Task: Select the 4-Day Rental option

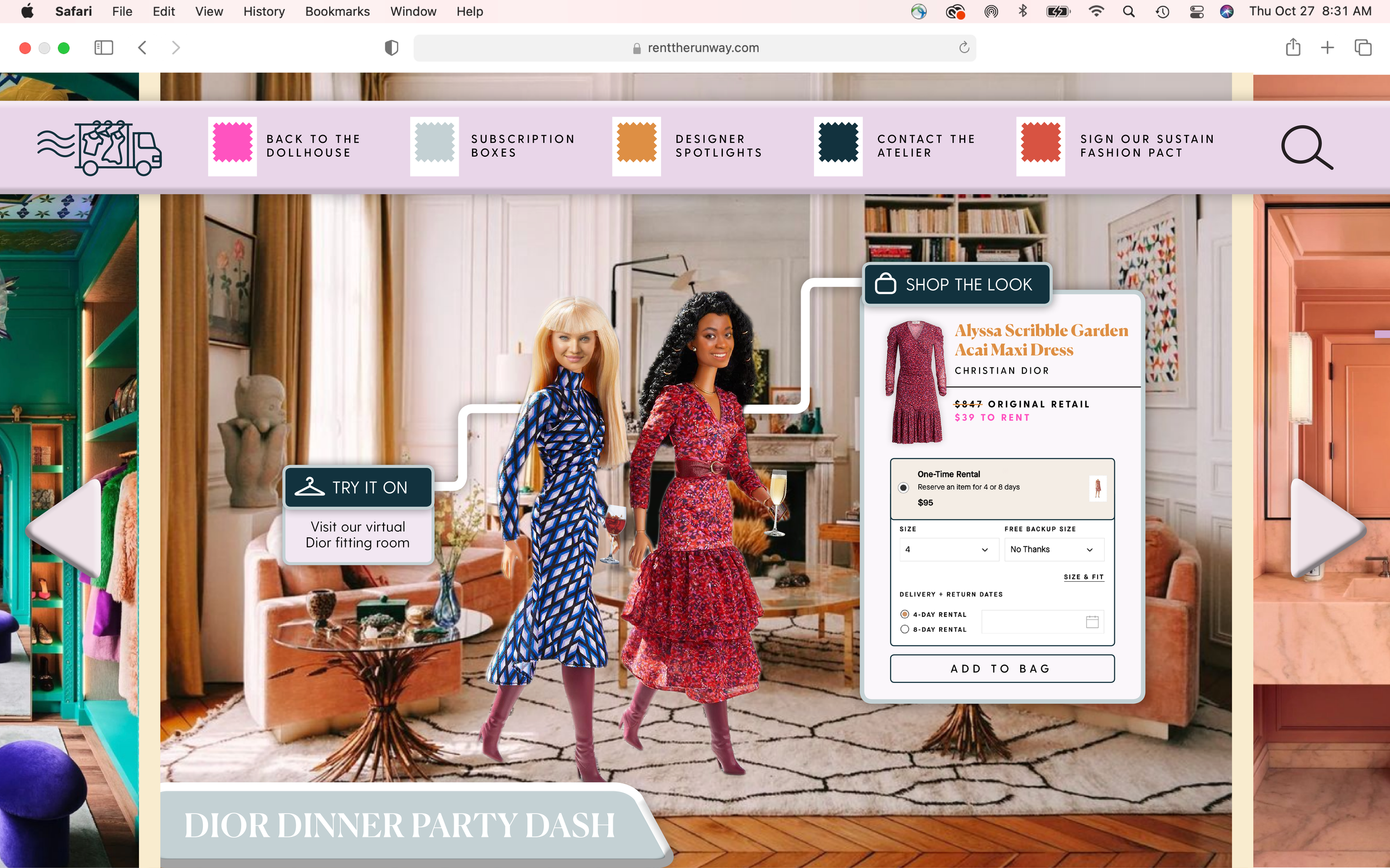Action: [x=905, y=614]
